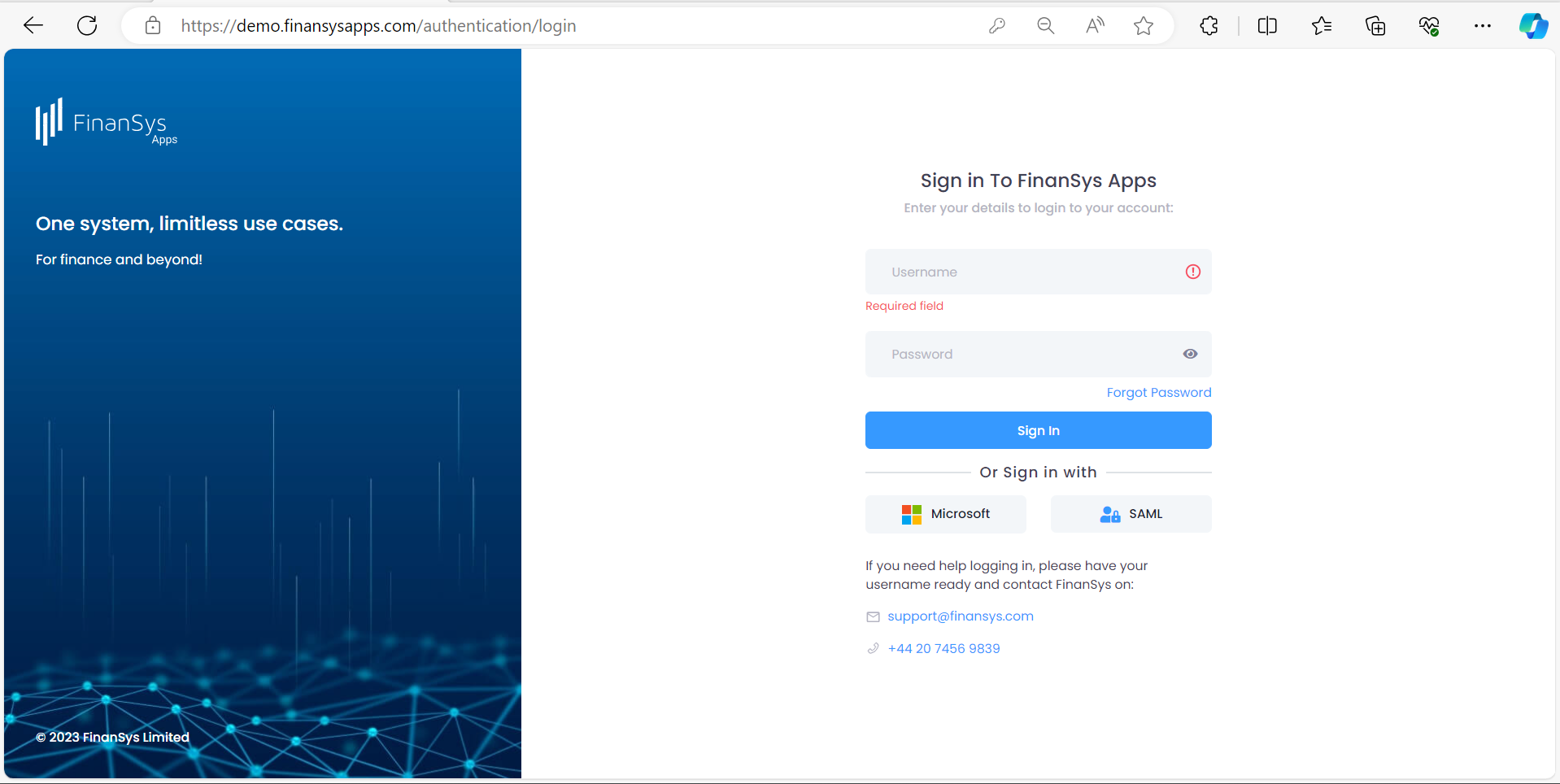Focus the Password input field
Image resolution: width=1560 pixels, height=784 pixels.
[x=1039, y=354]
